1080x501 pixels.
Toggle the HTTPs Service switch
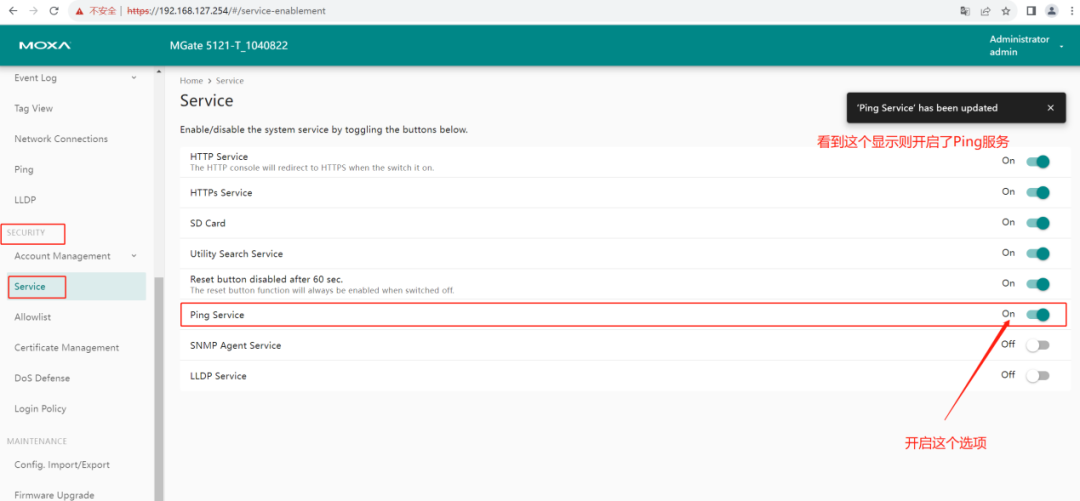[x=1037, y=192]
